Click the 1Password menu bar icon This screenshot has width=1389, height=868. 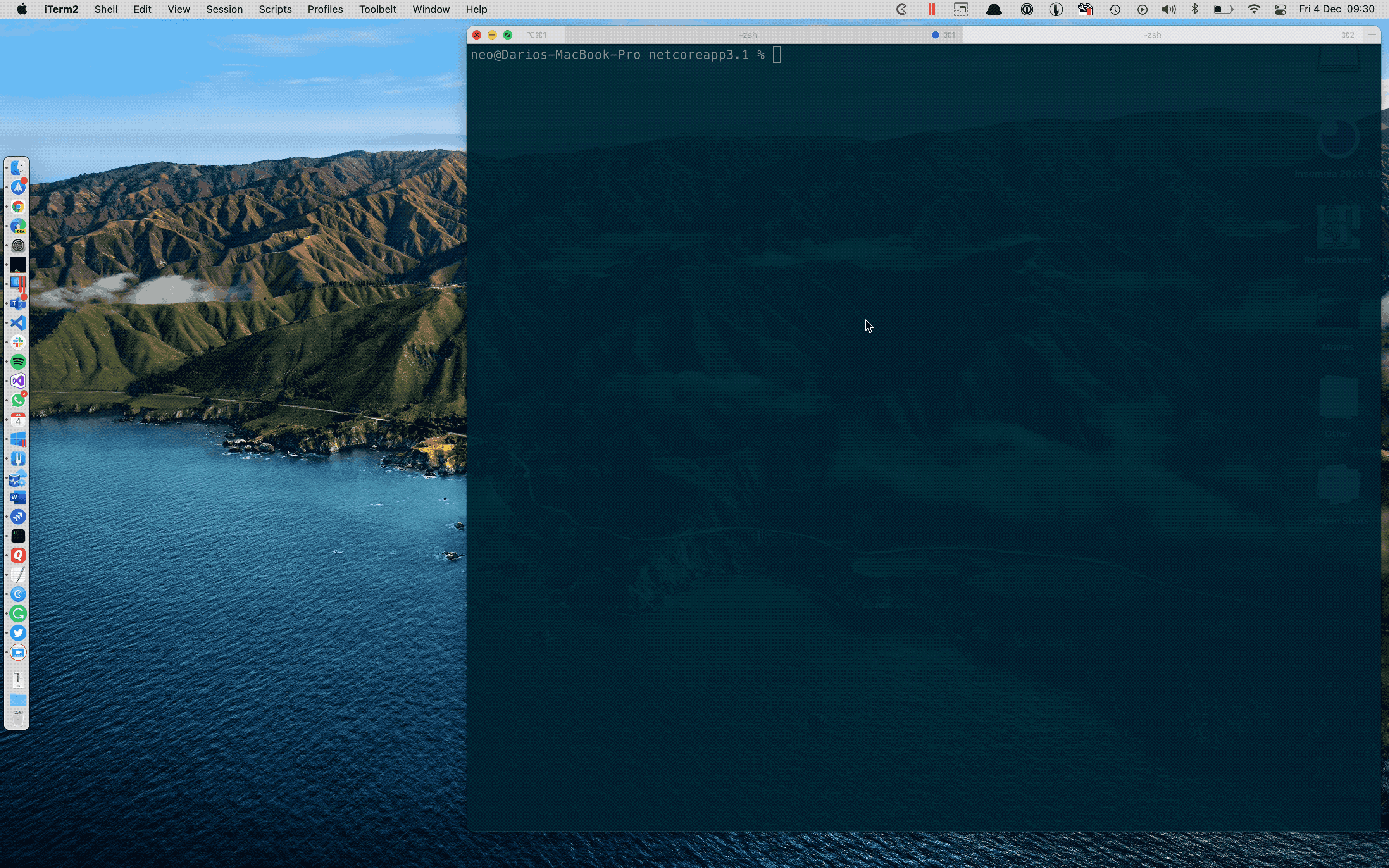pos(1027,9)
